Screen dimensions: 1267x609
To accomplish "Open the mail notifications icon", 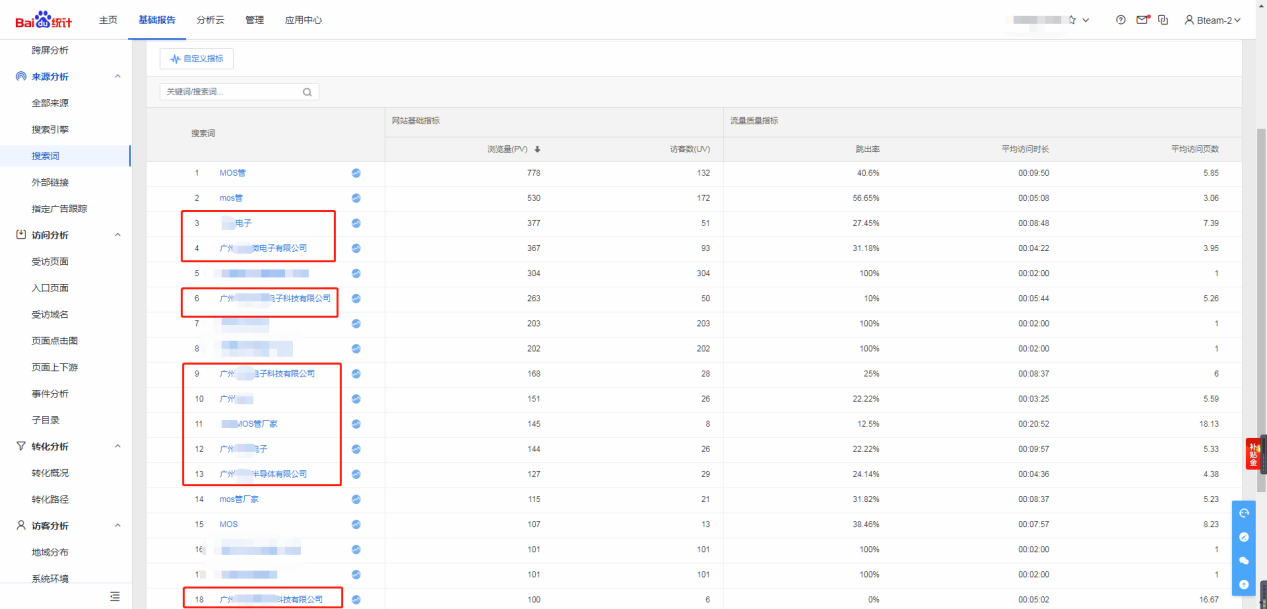I will pyautogui.click(x=1142, y=20).
